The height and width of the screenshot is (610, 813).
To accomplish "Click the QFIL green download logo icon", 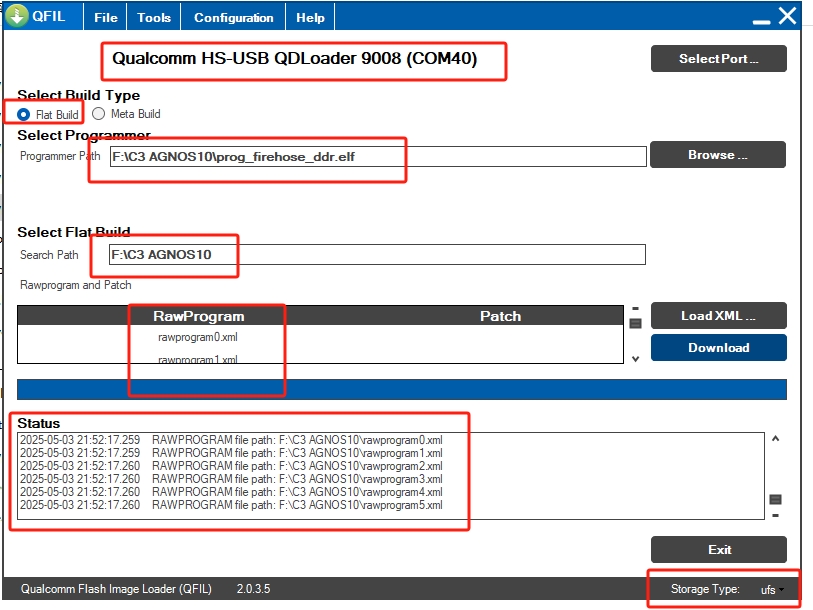I will [x=17, y=15].
